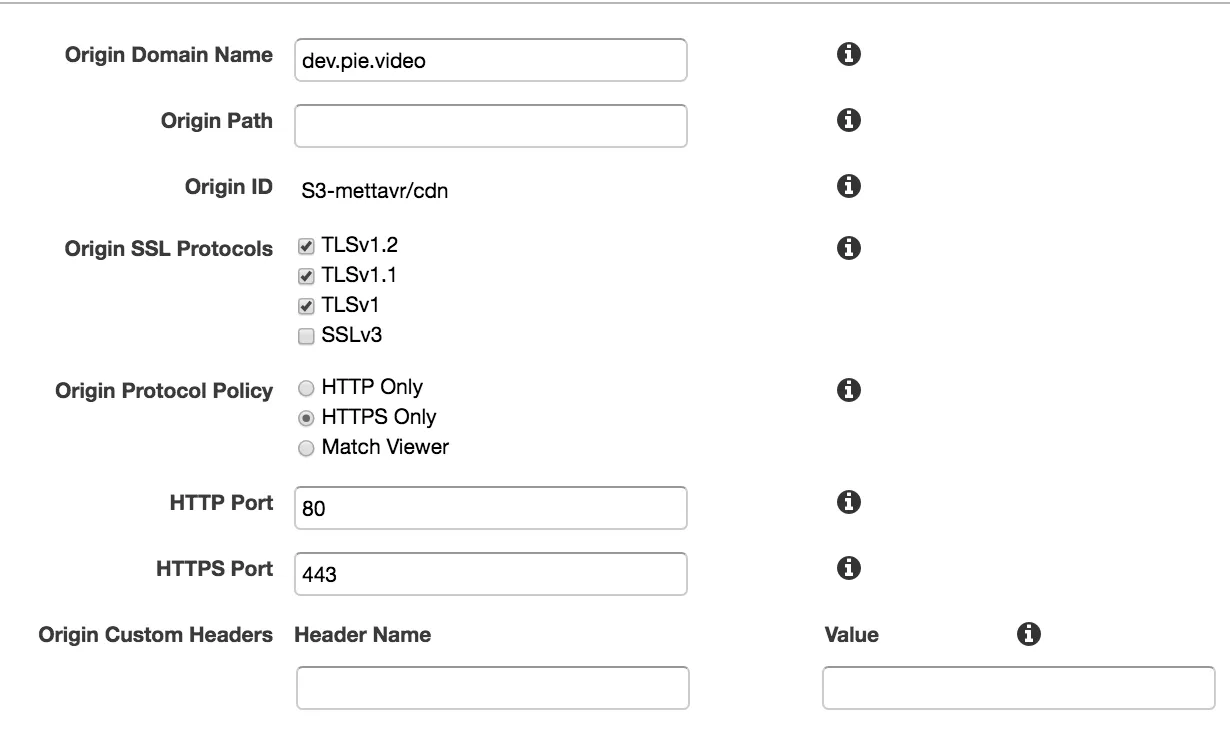Uncheck the TLSv1.2 checkbox
The height and width of the screenshot is (734, 1230).
[306, 246]
